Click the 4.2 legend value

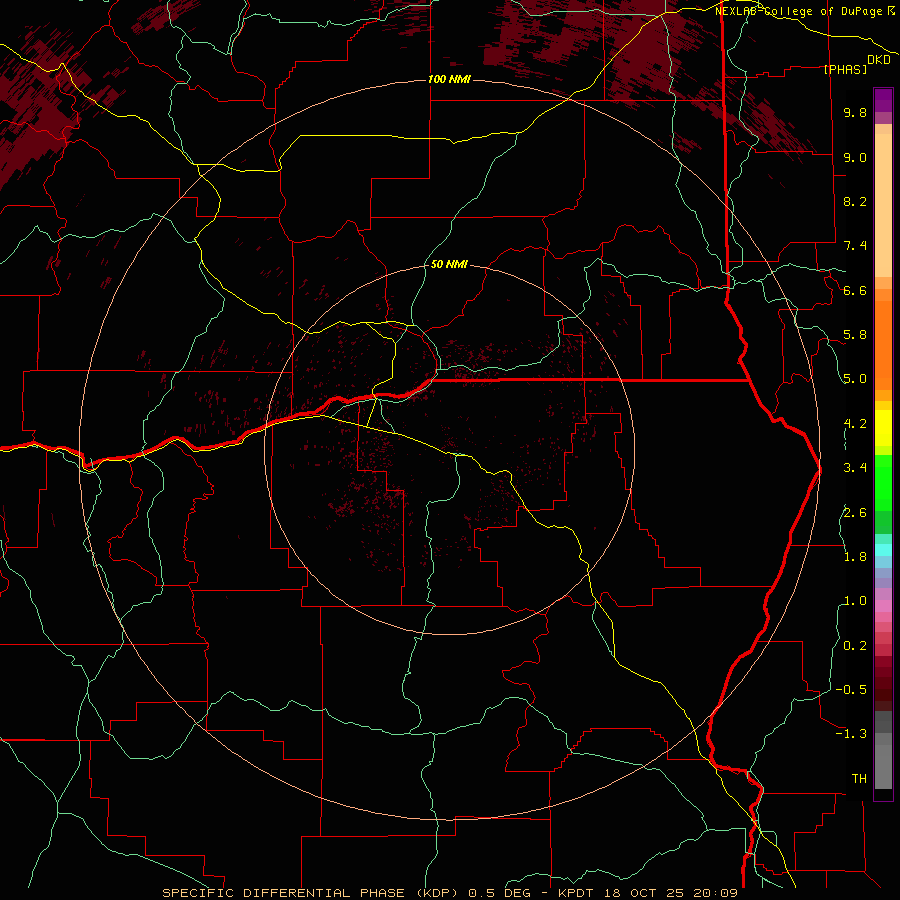coord(855,424)
